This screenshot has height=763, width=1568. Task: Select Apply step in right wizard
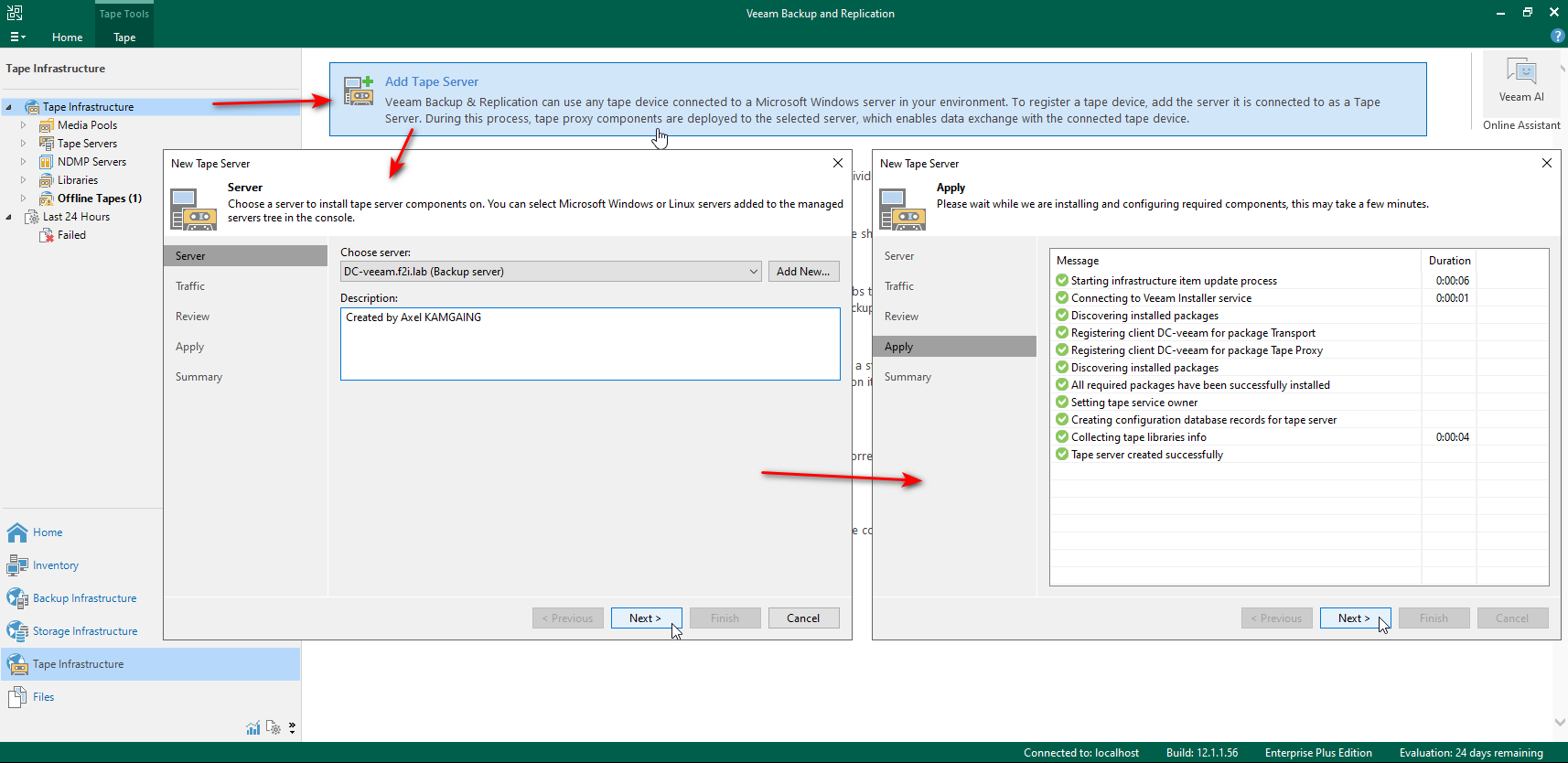click(954, 347)
